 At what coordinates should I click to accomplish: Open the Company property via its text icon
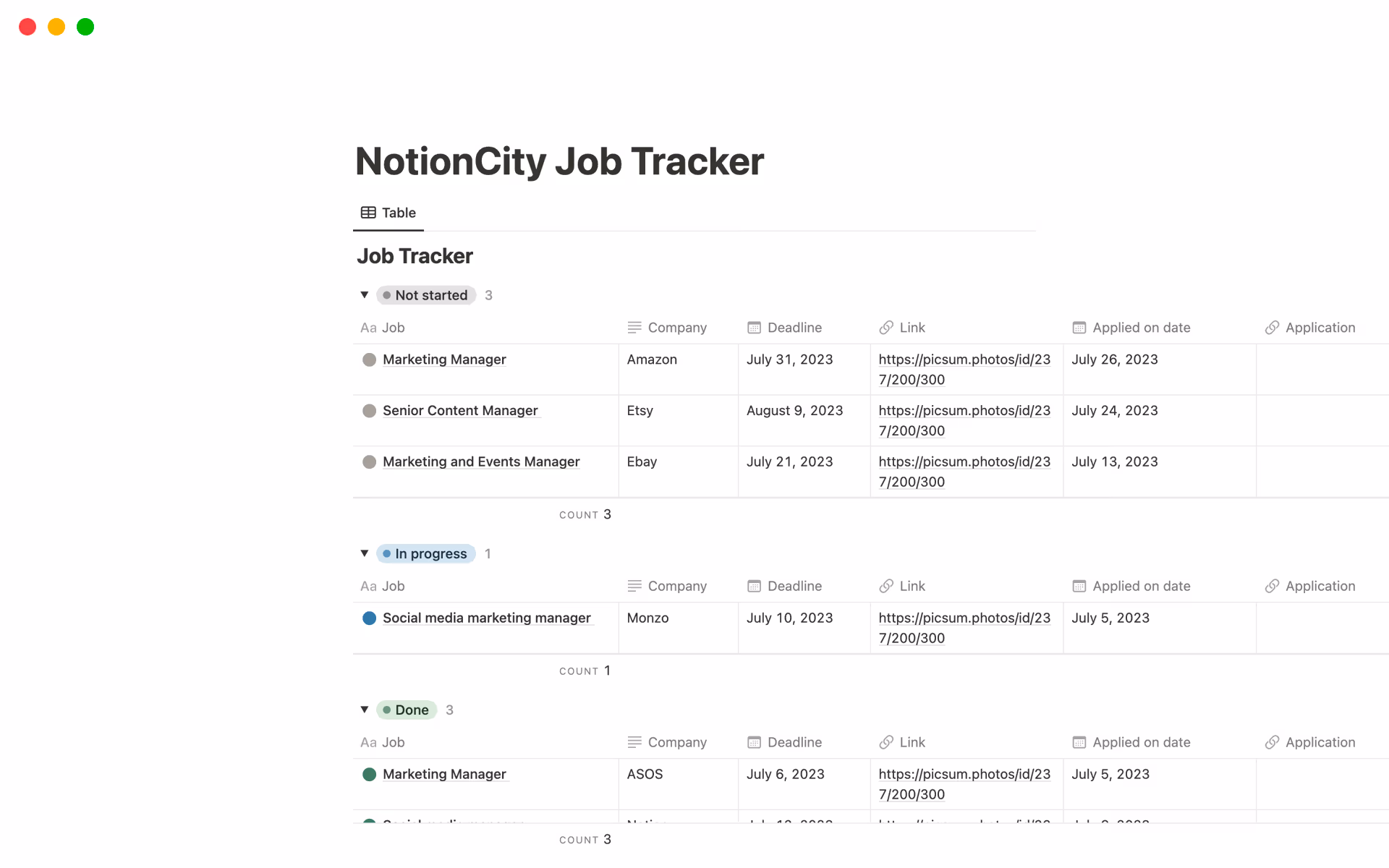(x=634, y=327)
